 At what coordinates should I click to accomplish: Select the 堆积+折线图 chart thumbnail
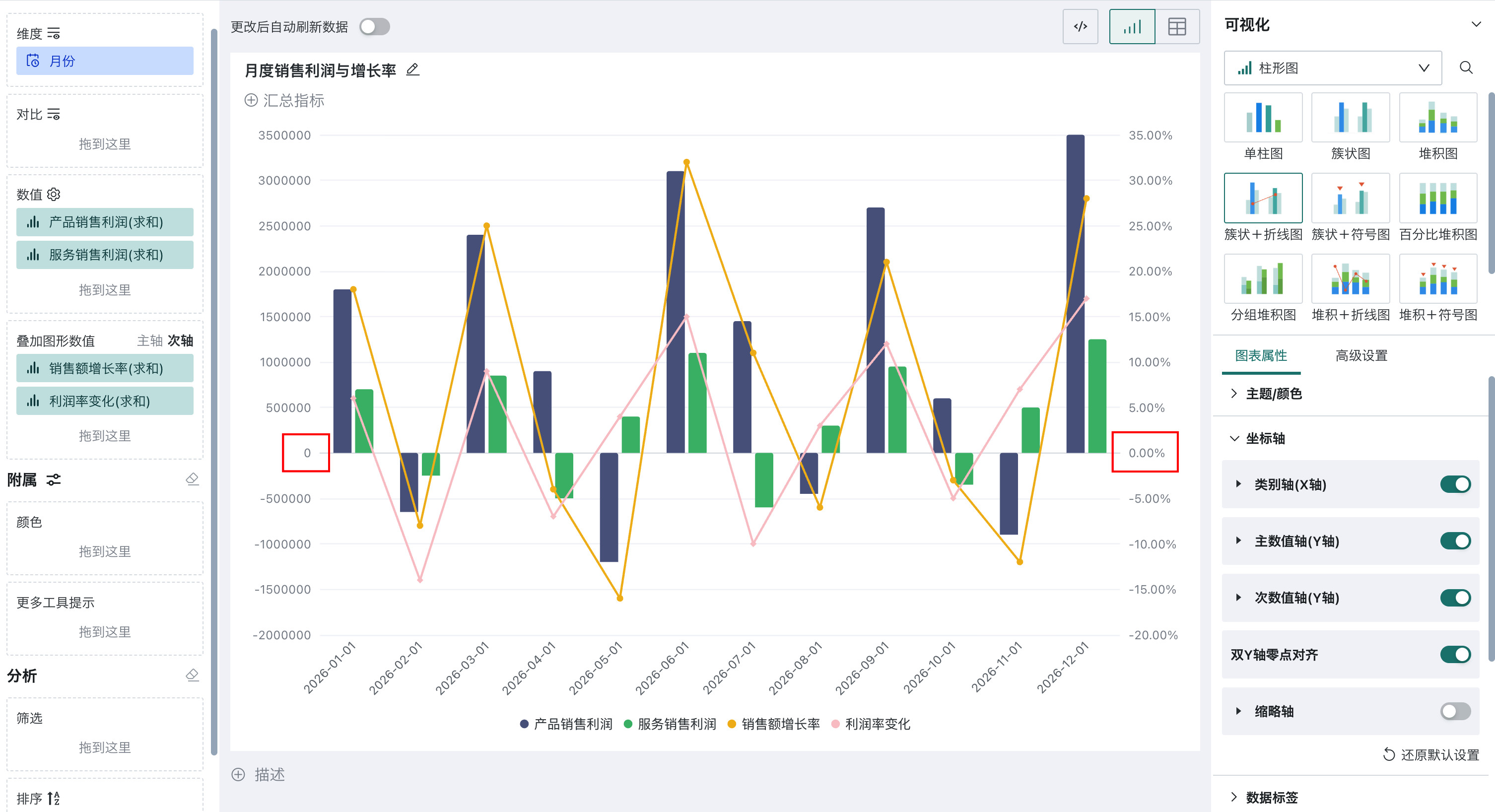click(1351, 279)
